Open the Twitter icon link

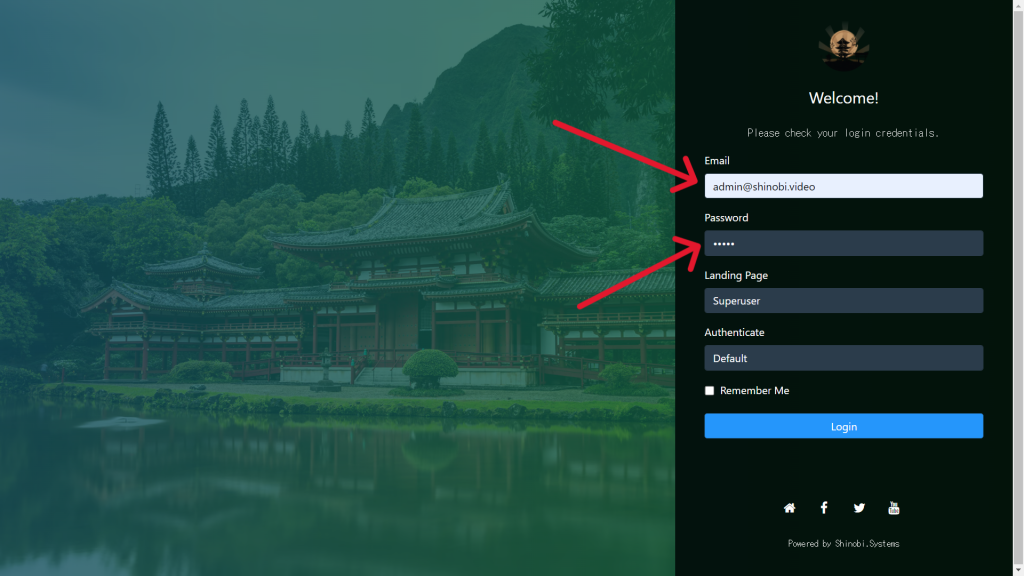coord(859,508)
